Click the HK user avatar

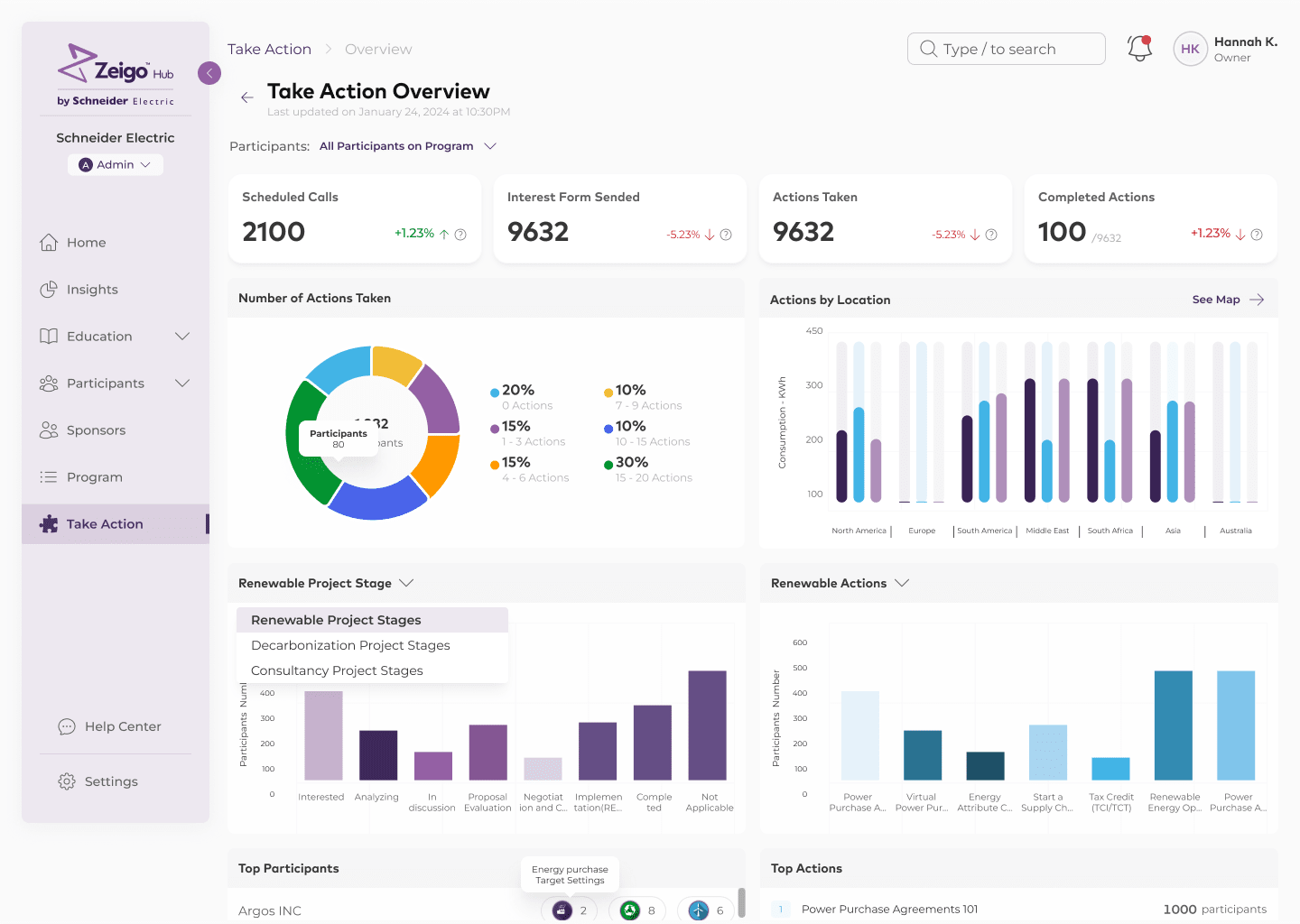[1190, 49]
